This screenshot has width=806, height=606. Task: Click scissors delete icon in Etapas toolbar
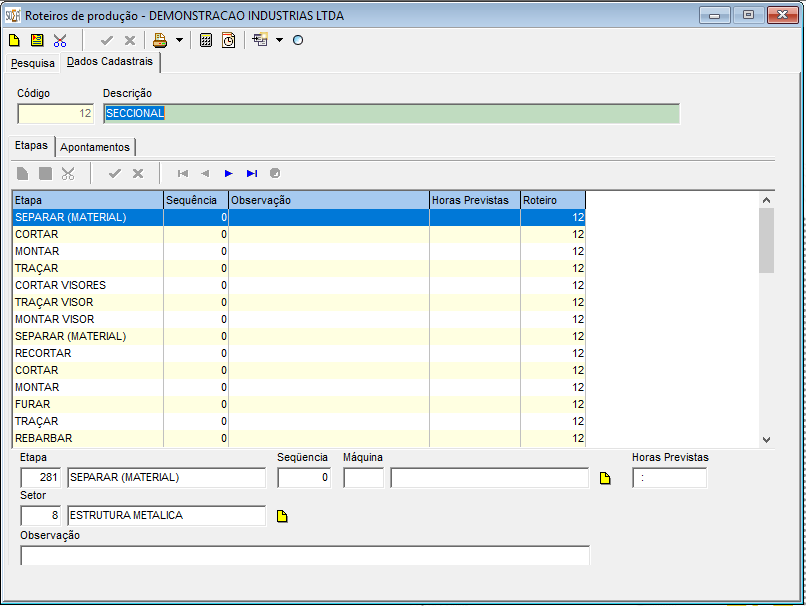68,174
